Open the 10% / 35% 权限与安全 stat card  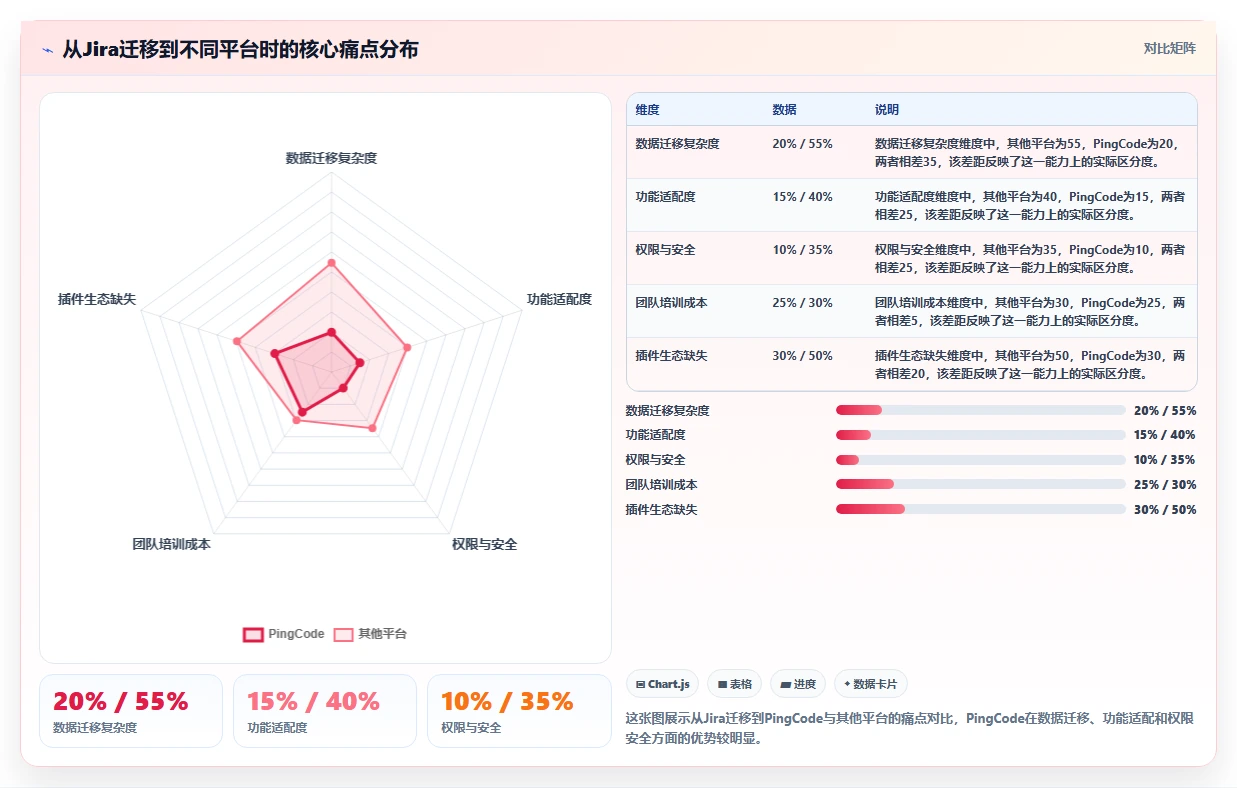(x=519, y=711)
